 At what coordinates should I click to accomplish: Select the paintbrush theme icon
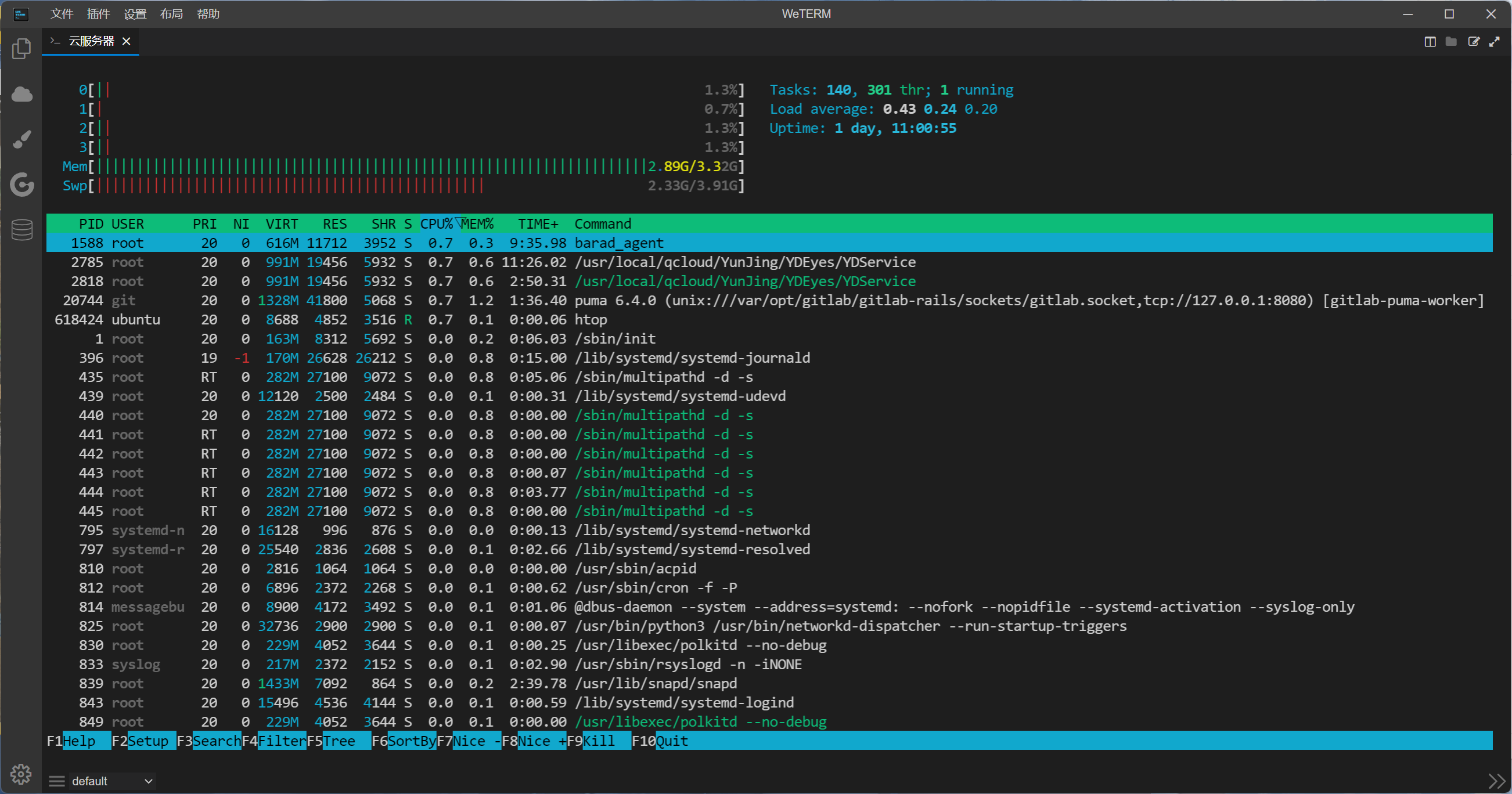(21, 140)
